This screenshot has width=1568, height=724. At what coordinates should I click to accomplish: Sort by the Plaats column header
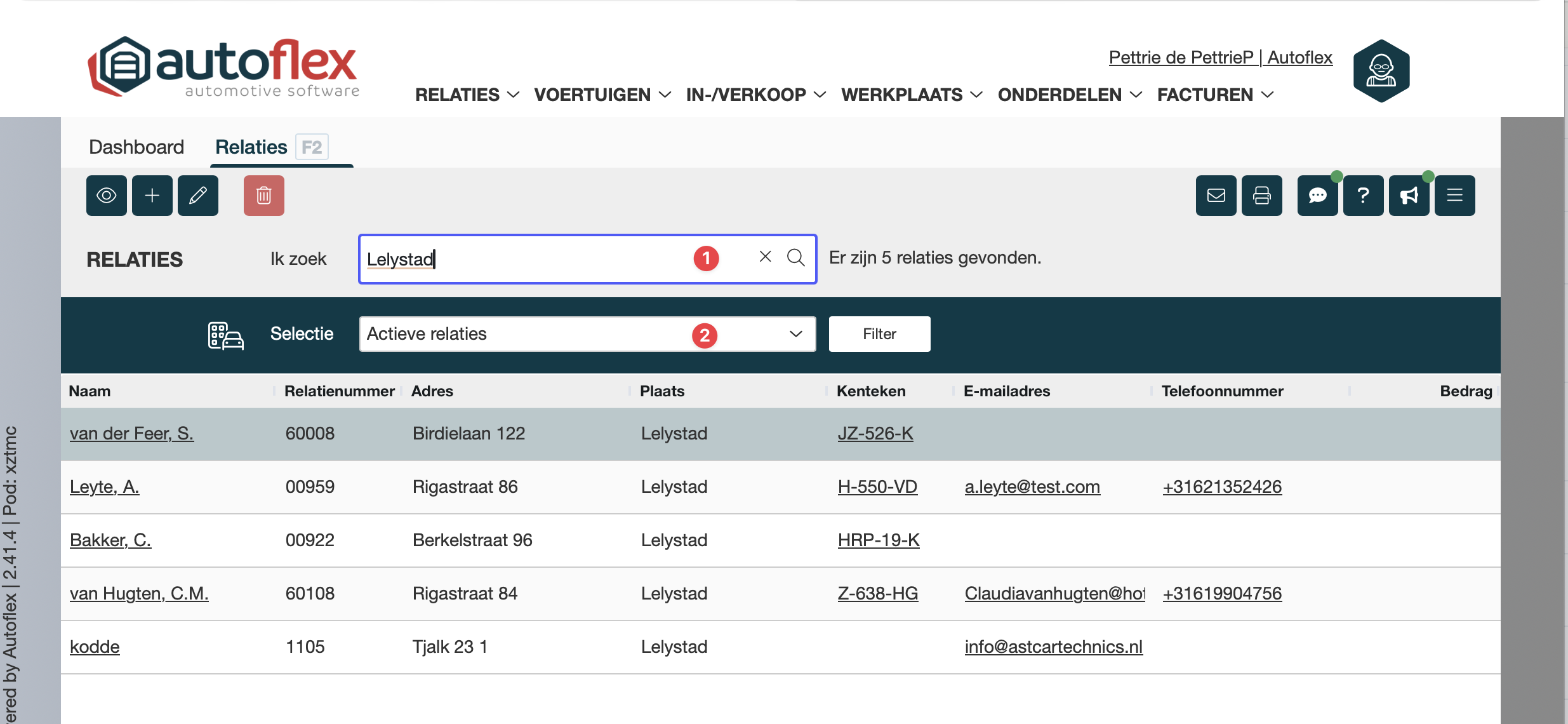pyautogui.click(x=662, y=391)
